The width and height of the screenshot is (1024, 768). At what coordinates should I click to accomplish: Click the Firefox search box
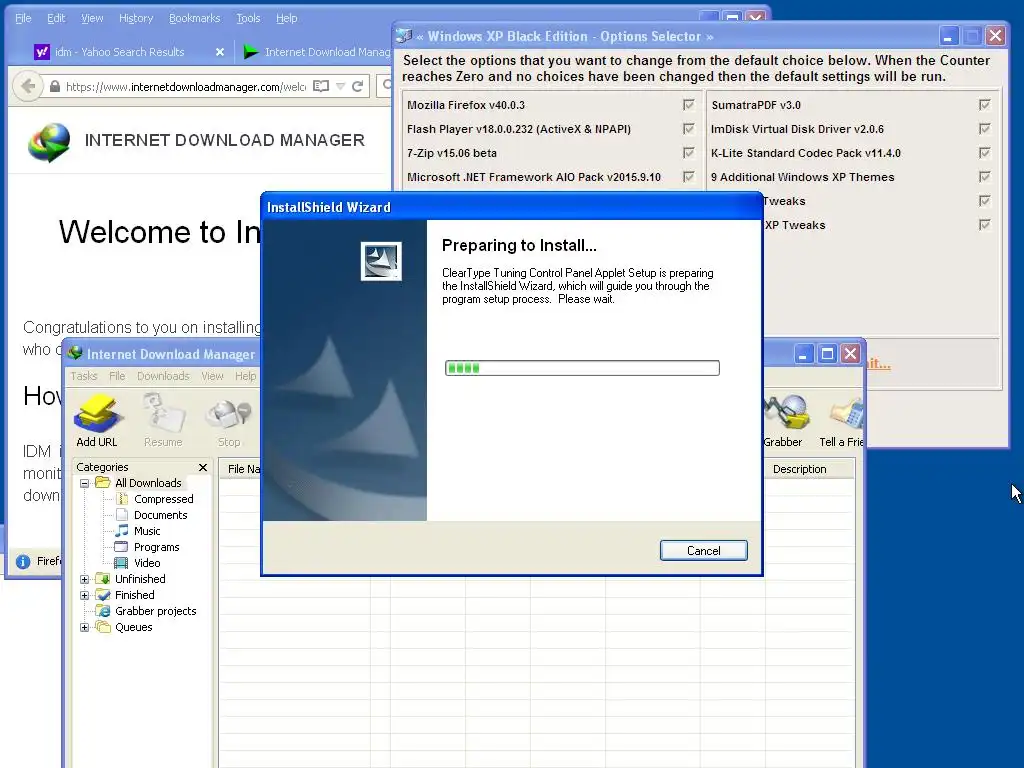(x=385, y=86)
